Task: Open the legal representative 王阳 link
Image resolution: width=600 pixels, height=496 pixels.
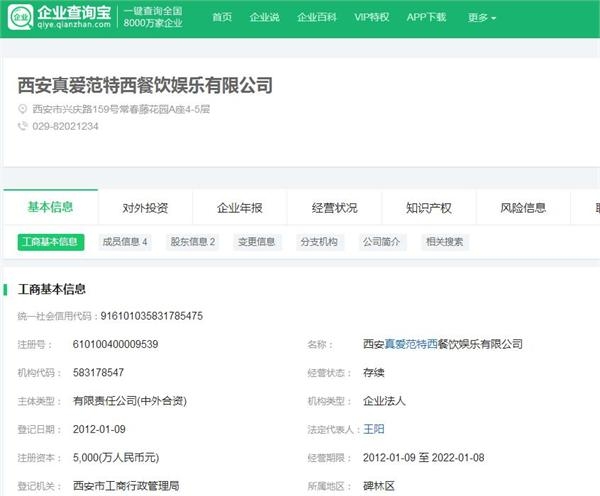Action: [x=373, y=429]
